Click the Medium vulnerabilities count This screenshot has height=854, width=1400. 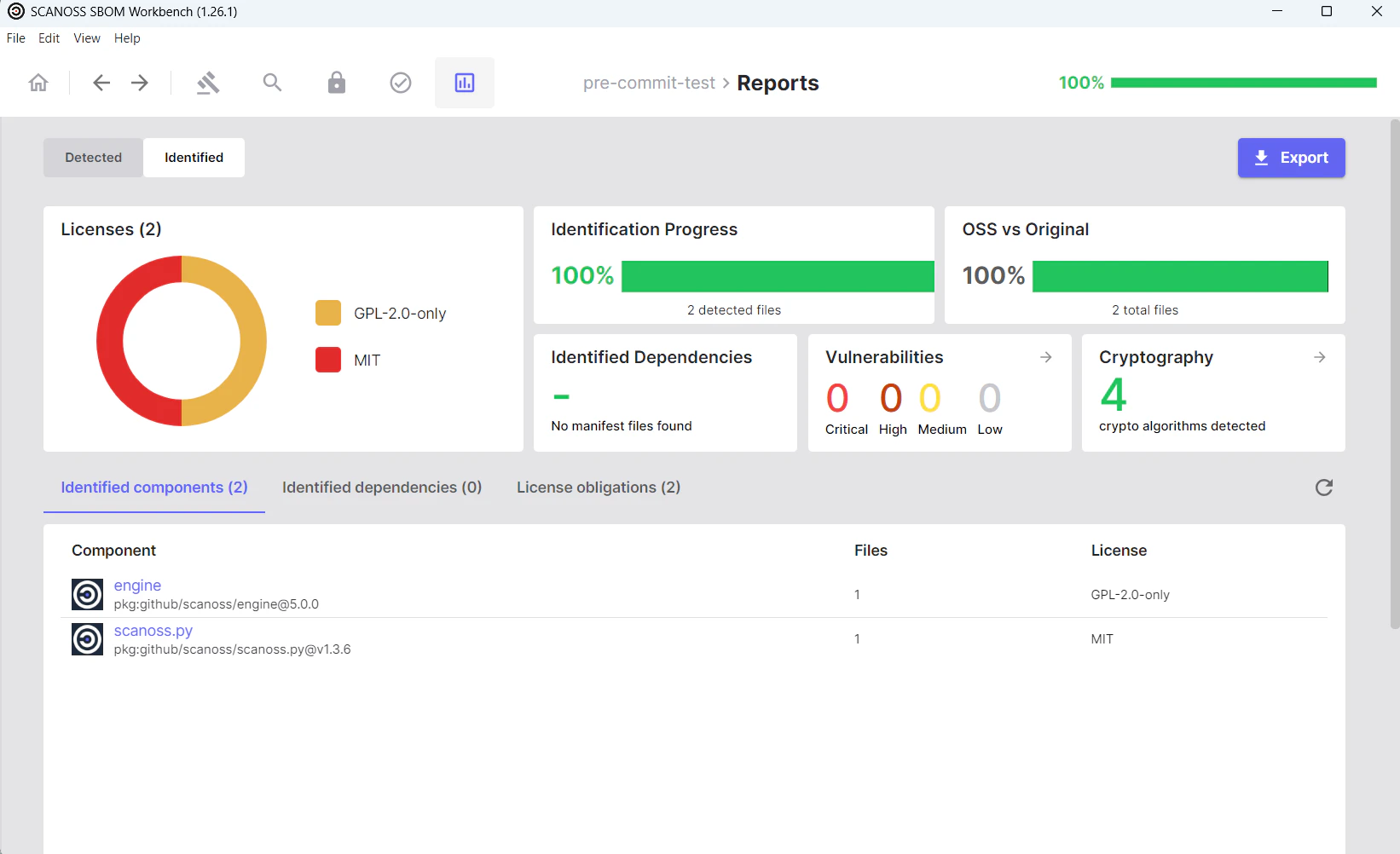tap(930, 398)
